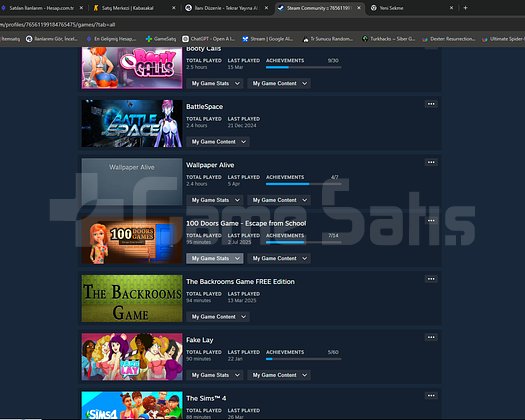Image resolution: width=525 pixels, height=420 pixels.
Task: Expand My Game Stats for 100 Doors Game
Action: tap(215, 258)
